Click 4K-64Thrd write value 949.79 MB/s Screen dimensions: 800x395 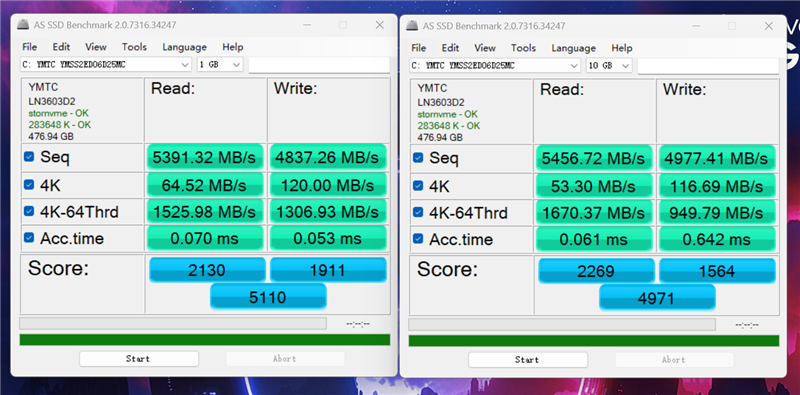pyautogui.click(x=717, y=212)
